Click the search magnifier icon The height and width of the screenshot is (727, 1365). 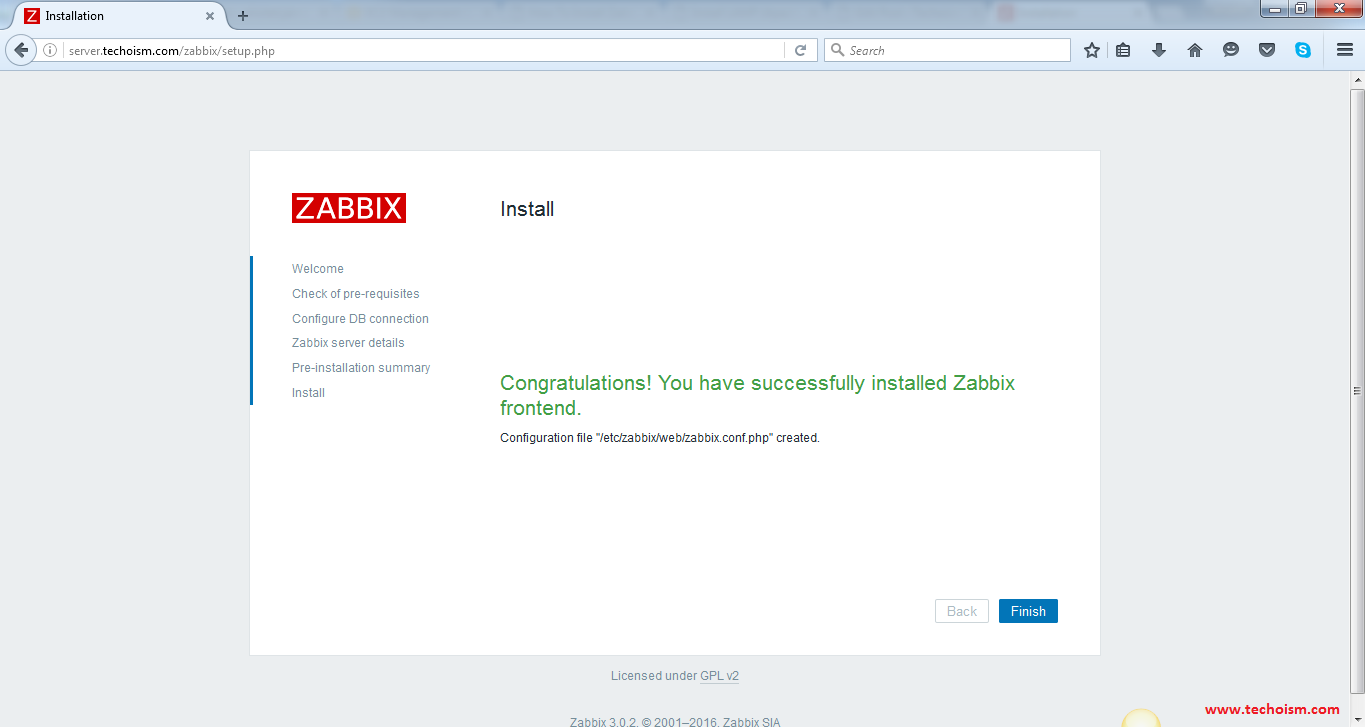[x=838, y=50]
